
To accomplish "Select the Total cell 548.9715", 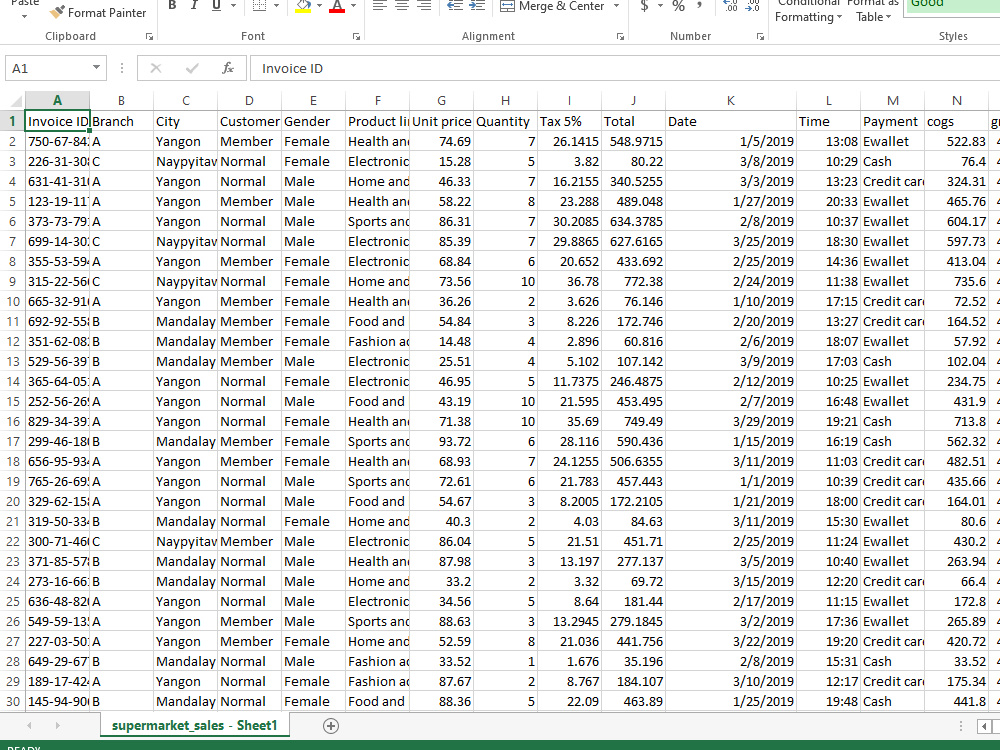I will coord(633,142).
